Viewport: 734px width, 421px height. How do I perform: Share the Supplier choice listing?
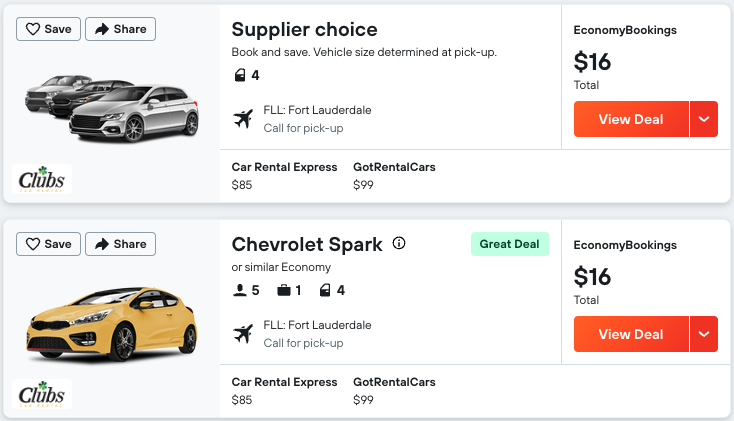120,29
